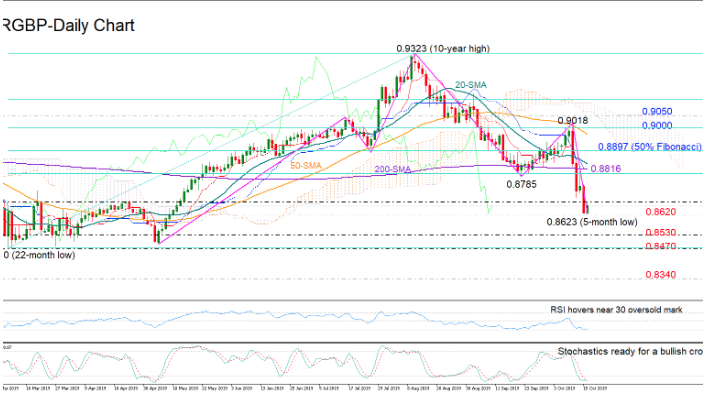Click the 0.9323 10-year high label
This screenshot has height=400, width=715.
pos(442,46)
